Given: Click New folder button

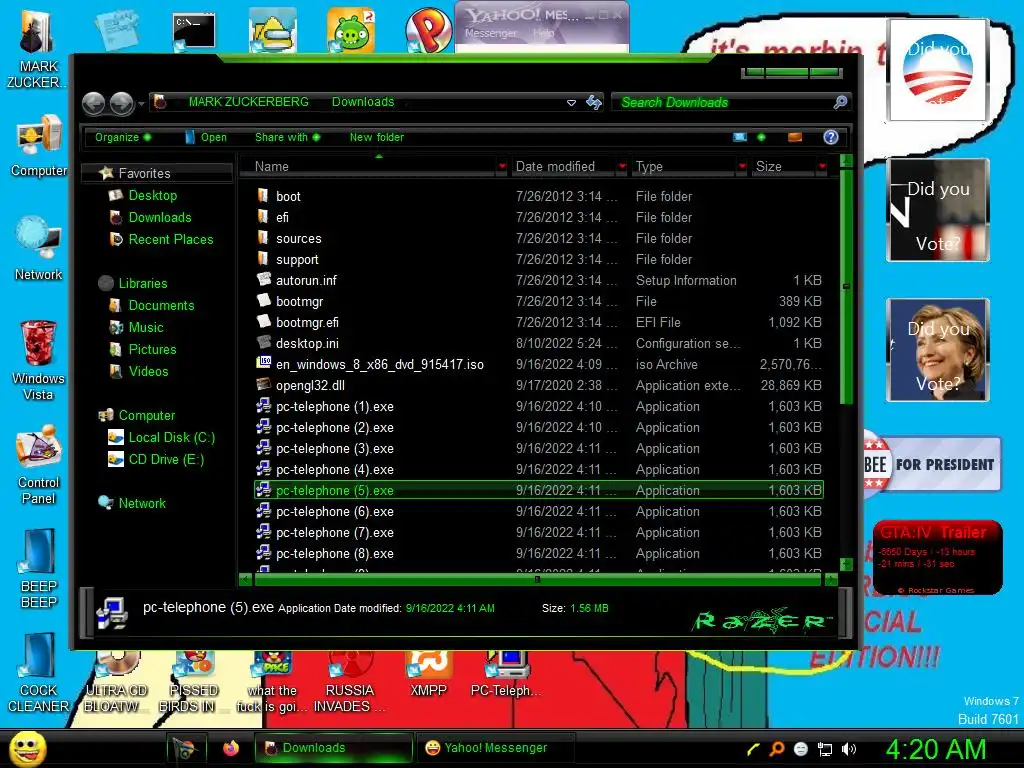Looking at the screenshot, I should coord(377,137).
